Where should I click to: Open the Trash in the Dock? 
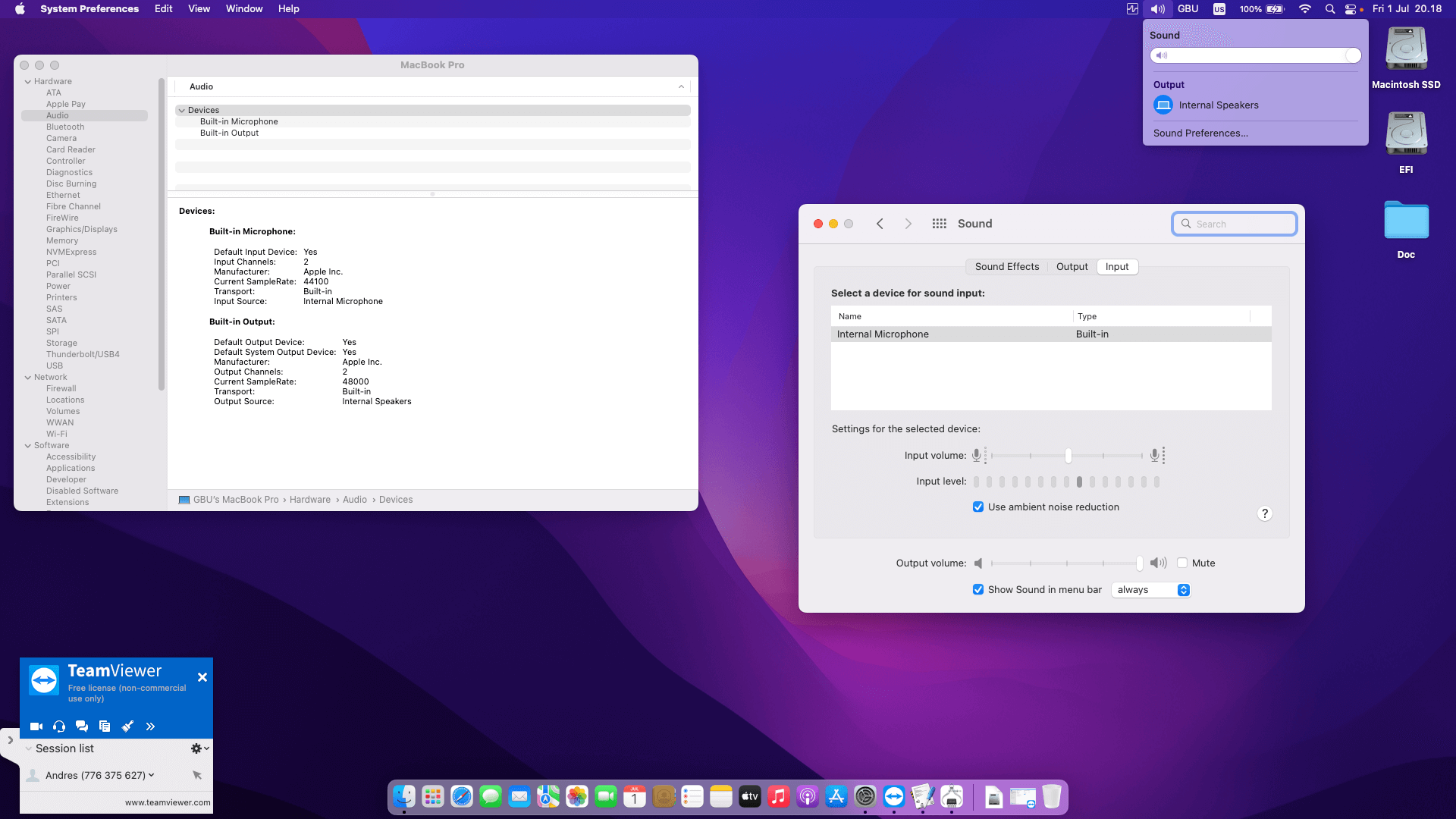(x=1051, y=796)
